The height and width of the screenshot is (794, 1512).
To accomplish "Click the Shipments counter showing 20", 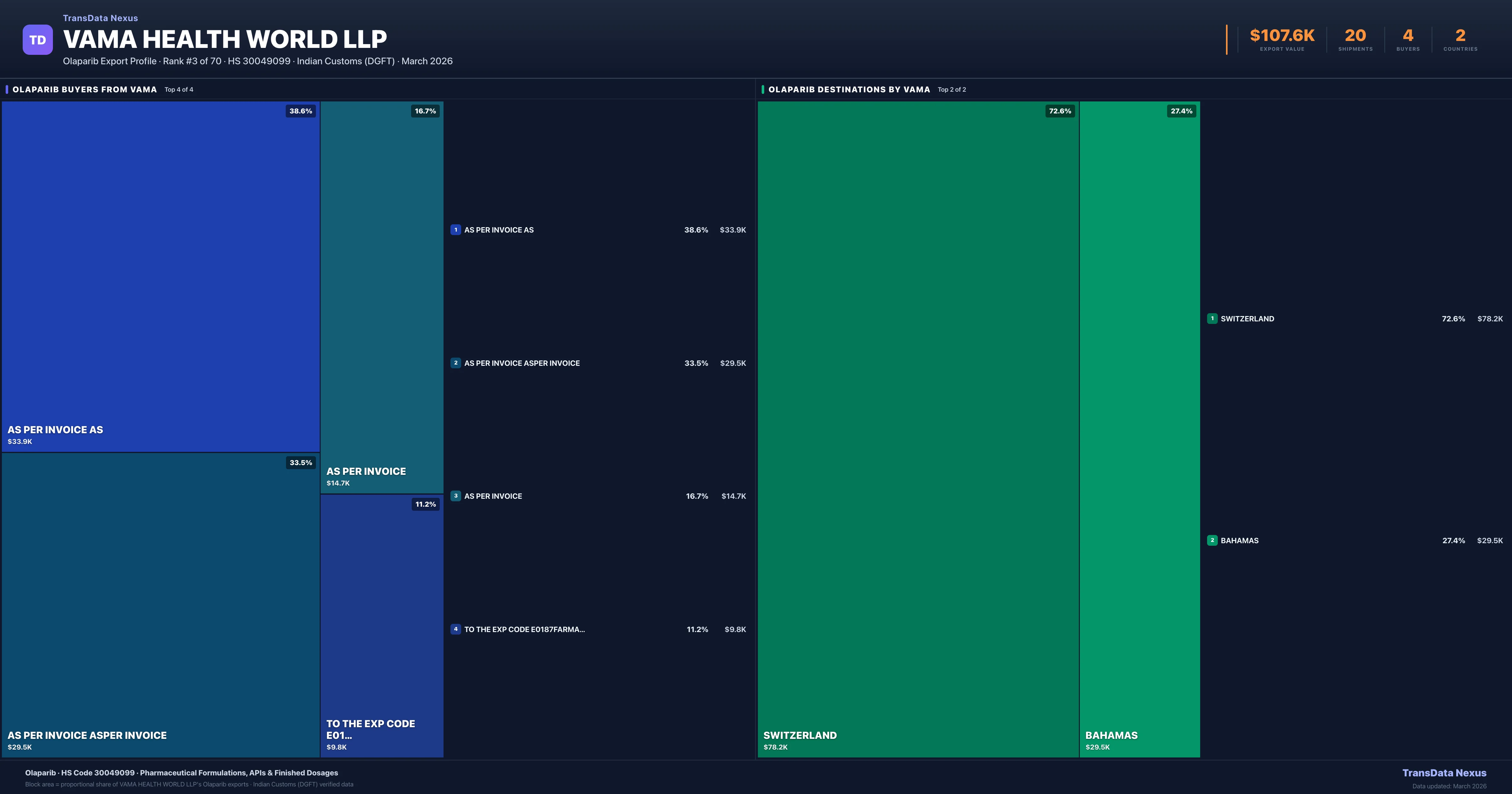I will tap(1355, 35).
